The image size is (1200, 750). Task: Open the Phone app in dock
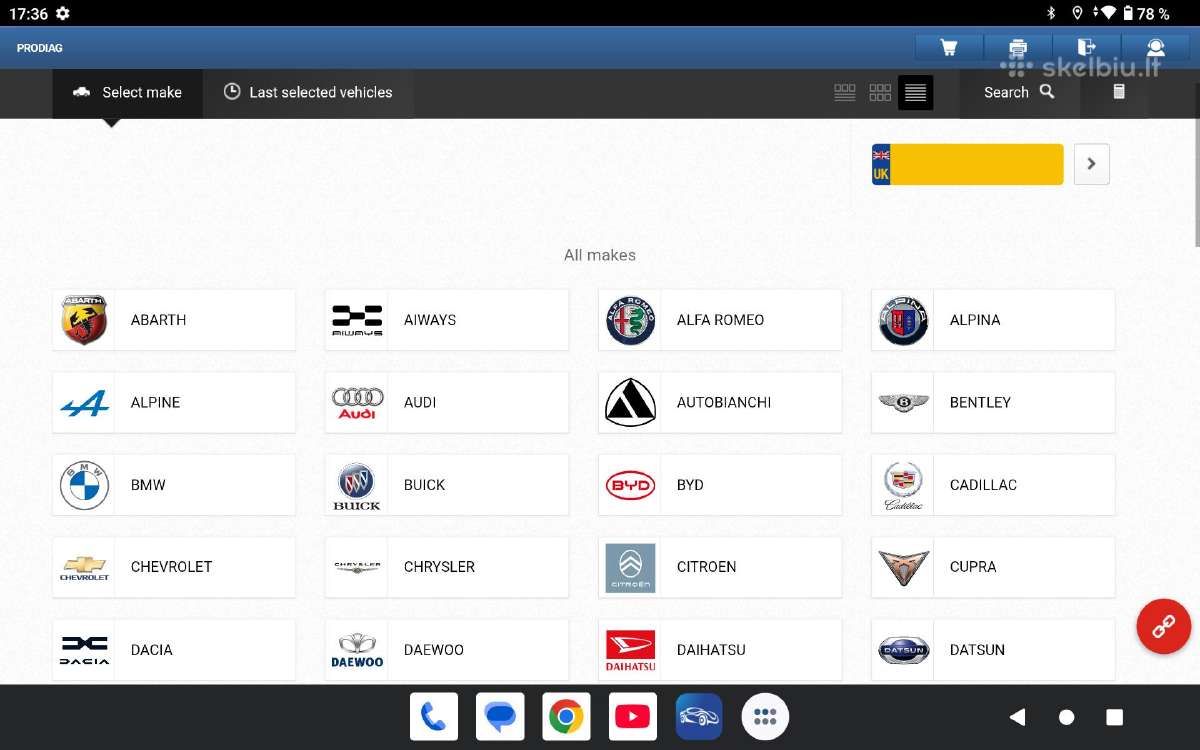pyautogui.click(x=433, y=716)
